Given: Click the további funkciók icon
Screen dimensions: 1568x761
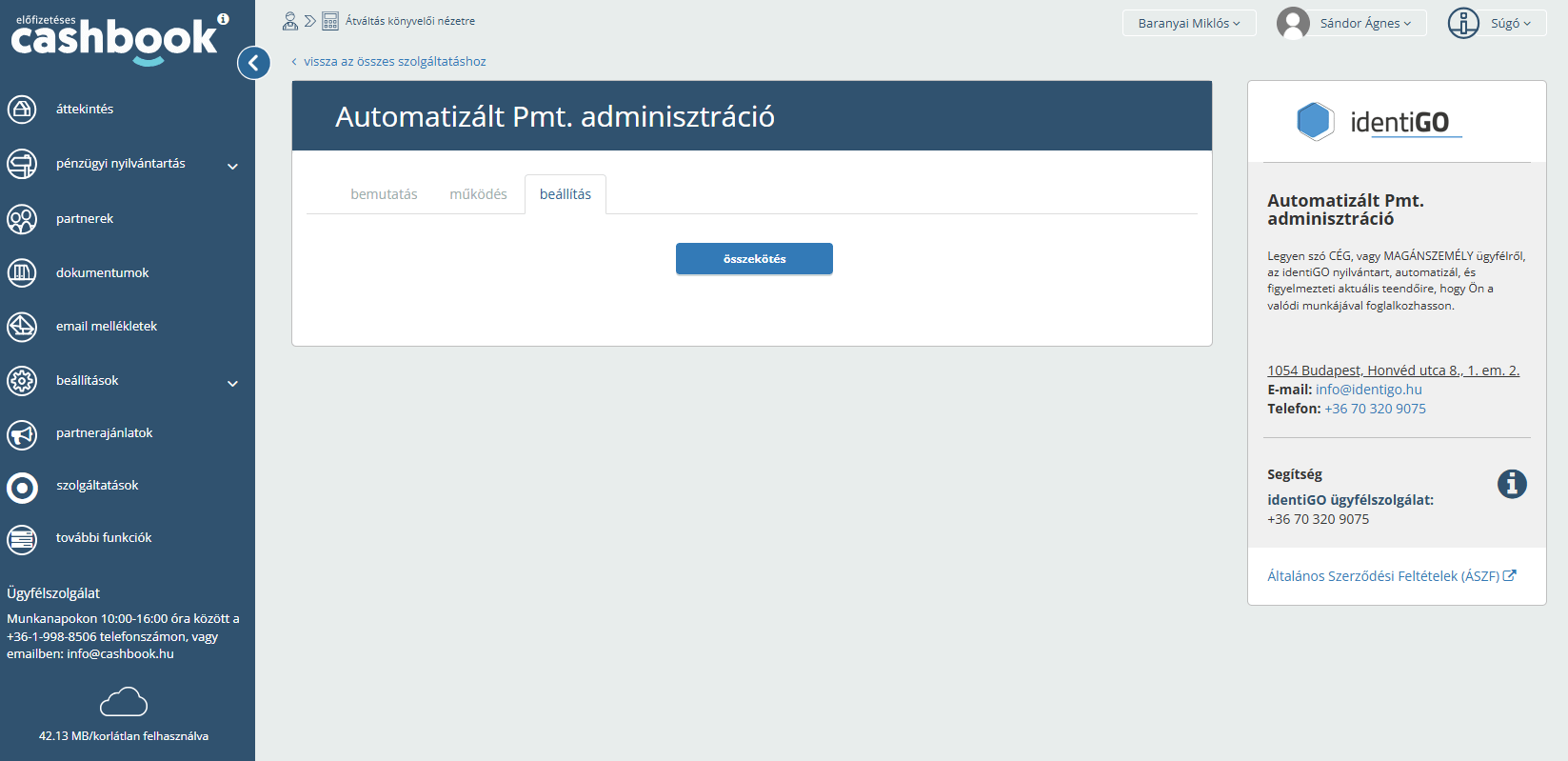Looking at the screenshot, I should [22, 539].
